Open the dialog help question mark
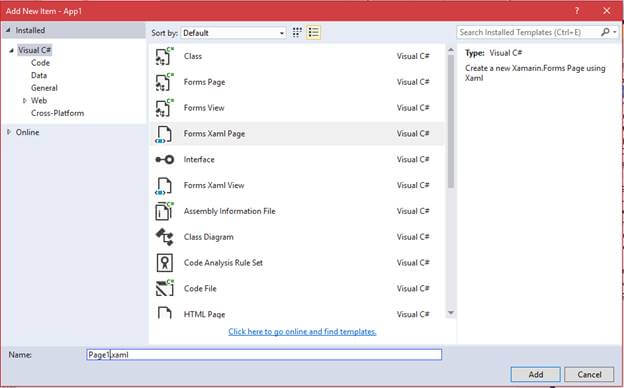 577,11
